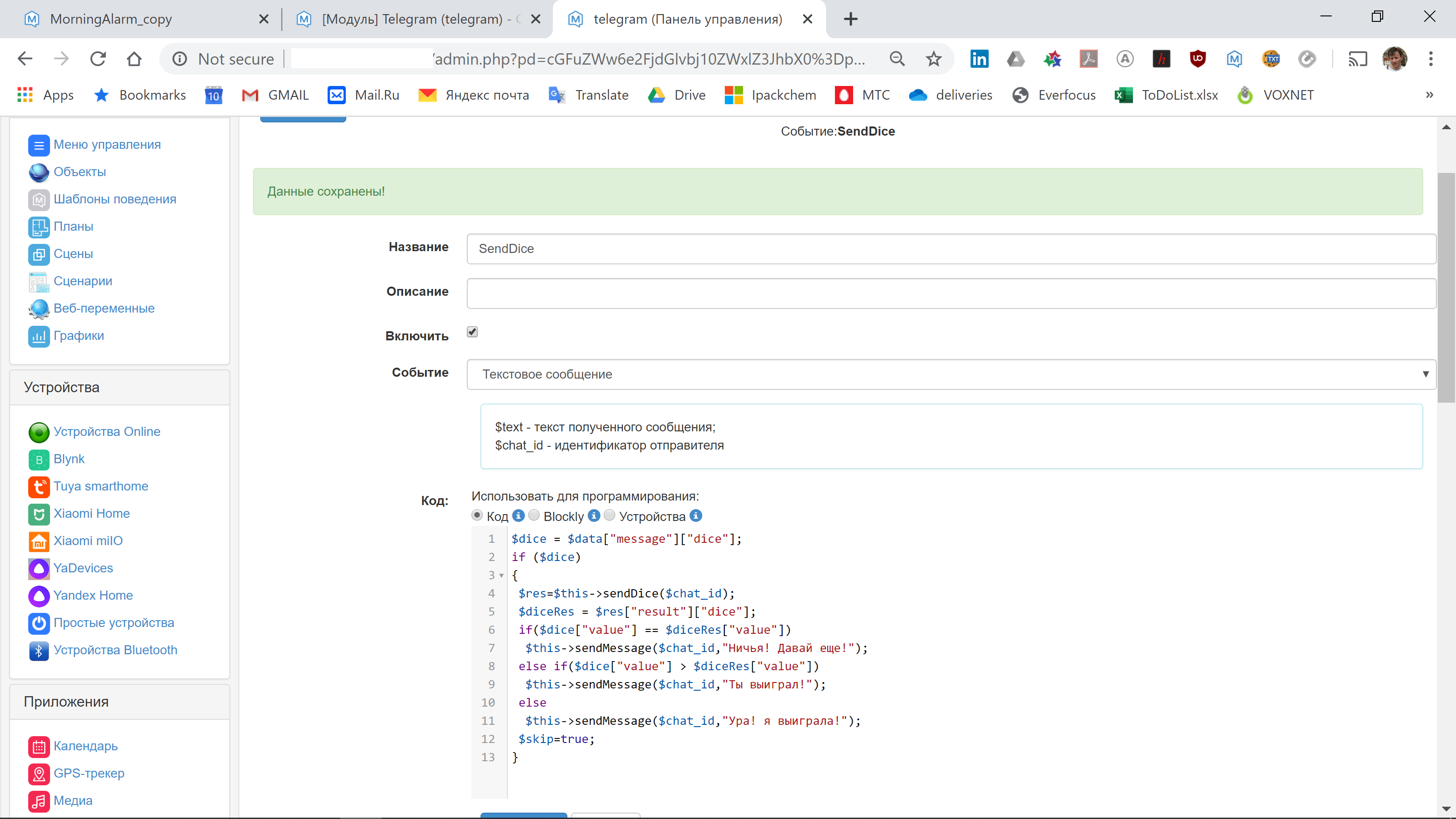This screenshot has width=1456, height=819.
Task: Click info icon next to Blockly
Action: pos(593,516)
